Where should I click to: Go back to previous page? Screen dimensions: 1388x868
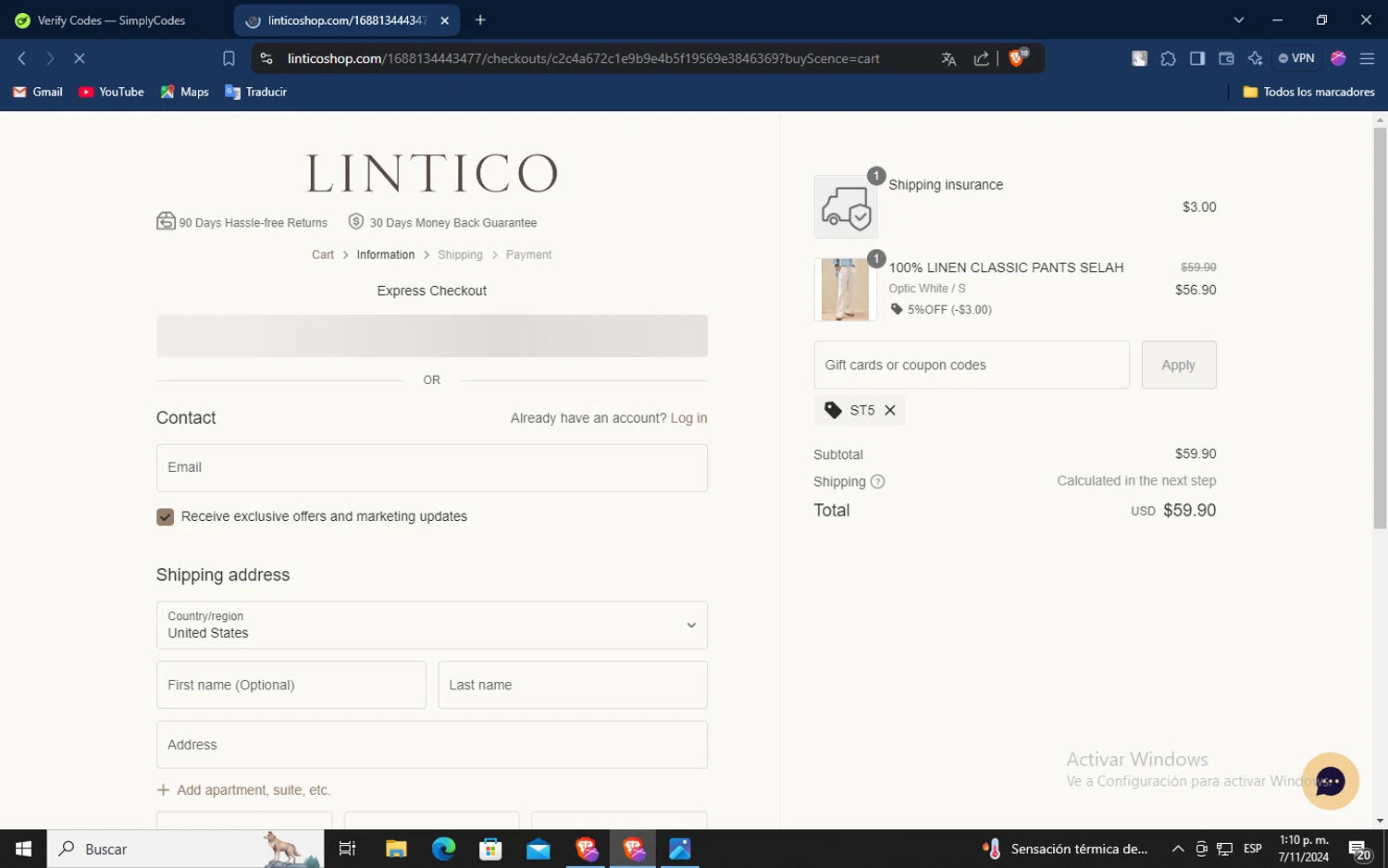click(x=22, y=58)
